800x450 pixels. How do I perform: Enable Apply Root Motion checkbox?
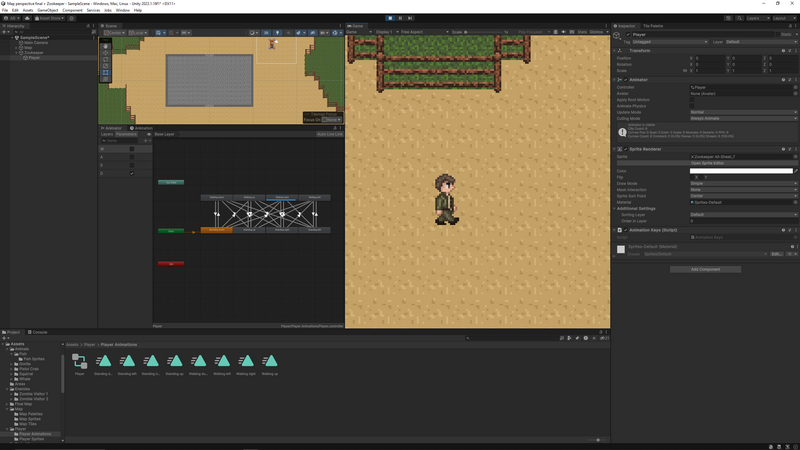tap(692, 99)
